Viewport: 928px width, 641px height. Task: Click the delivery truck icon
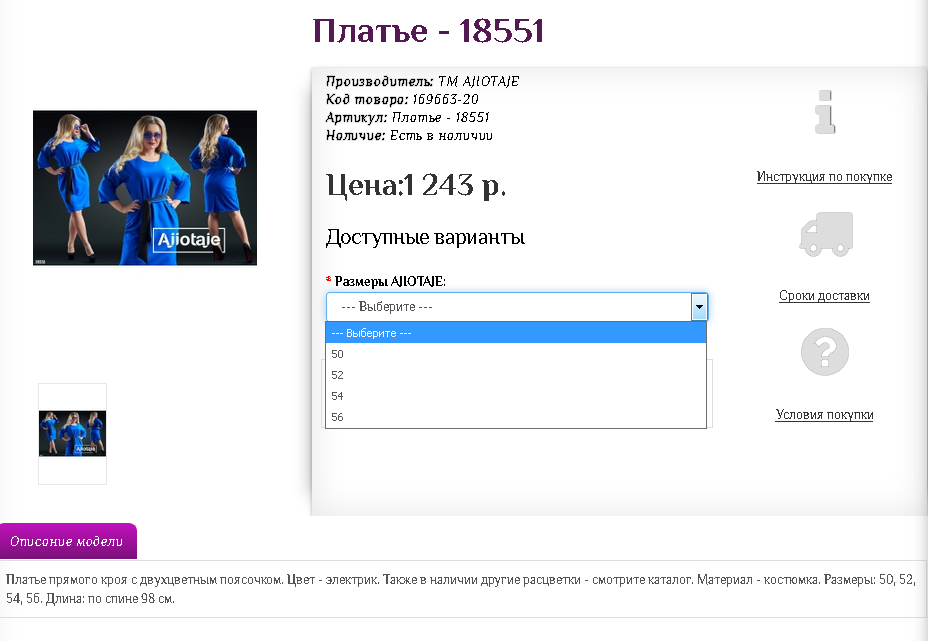click(x=826, y=234)
